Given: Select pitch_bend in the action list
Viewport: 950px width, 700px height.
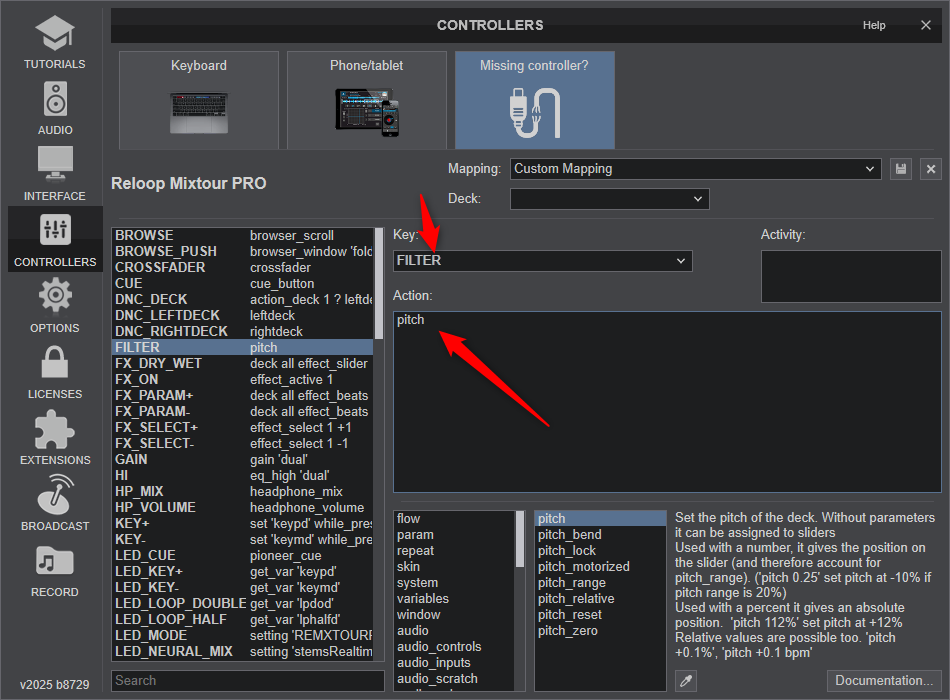Looking at the screenshot, I should tap(570, 535).
